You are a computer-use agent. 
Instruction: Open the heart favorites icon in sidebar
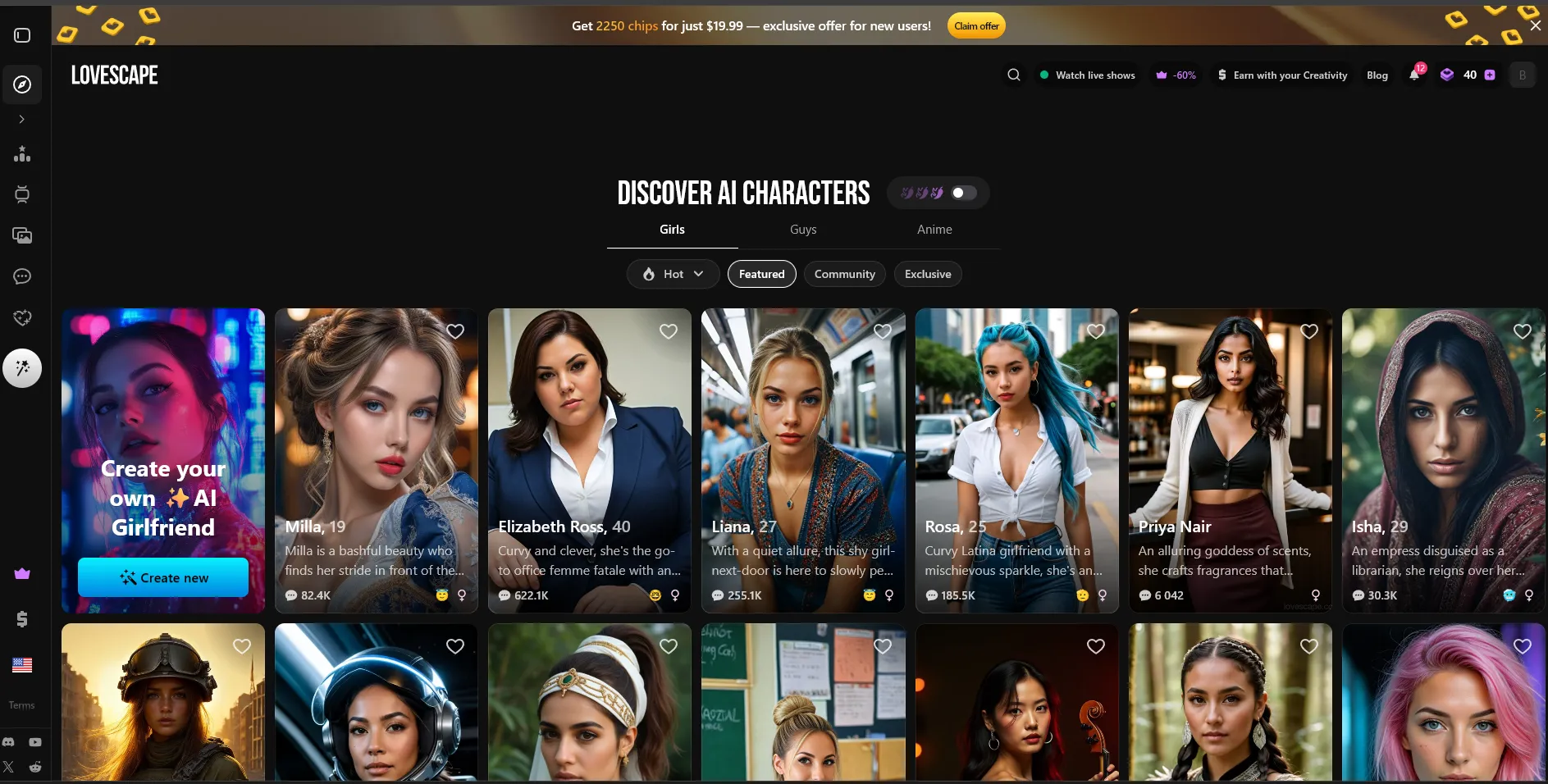pos(22,317)
